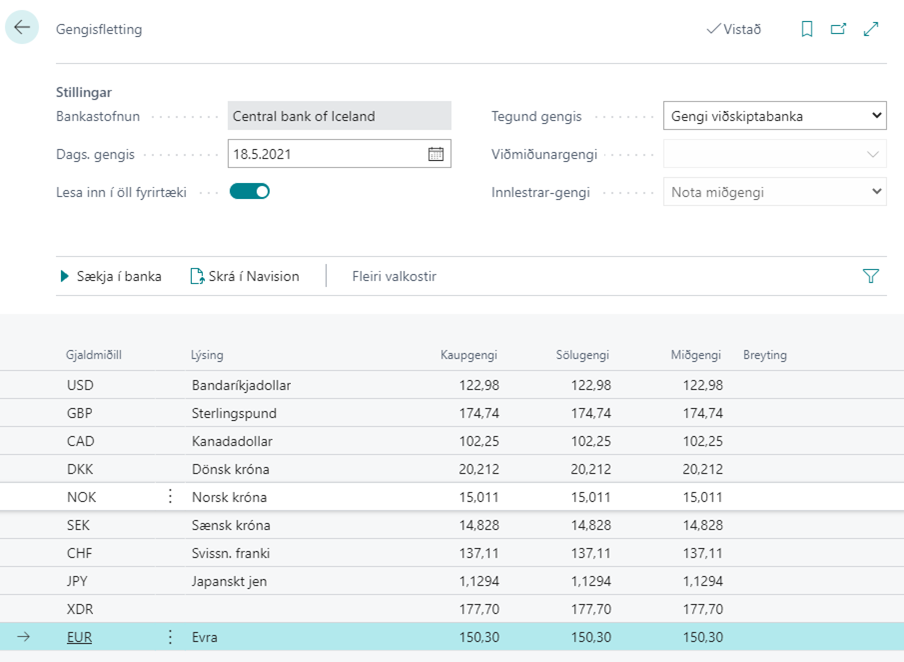Open Tegund gengis dropdown
This screenshot has width=904, height=662.
coord(775,116)
